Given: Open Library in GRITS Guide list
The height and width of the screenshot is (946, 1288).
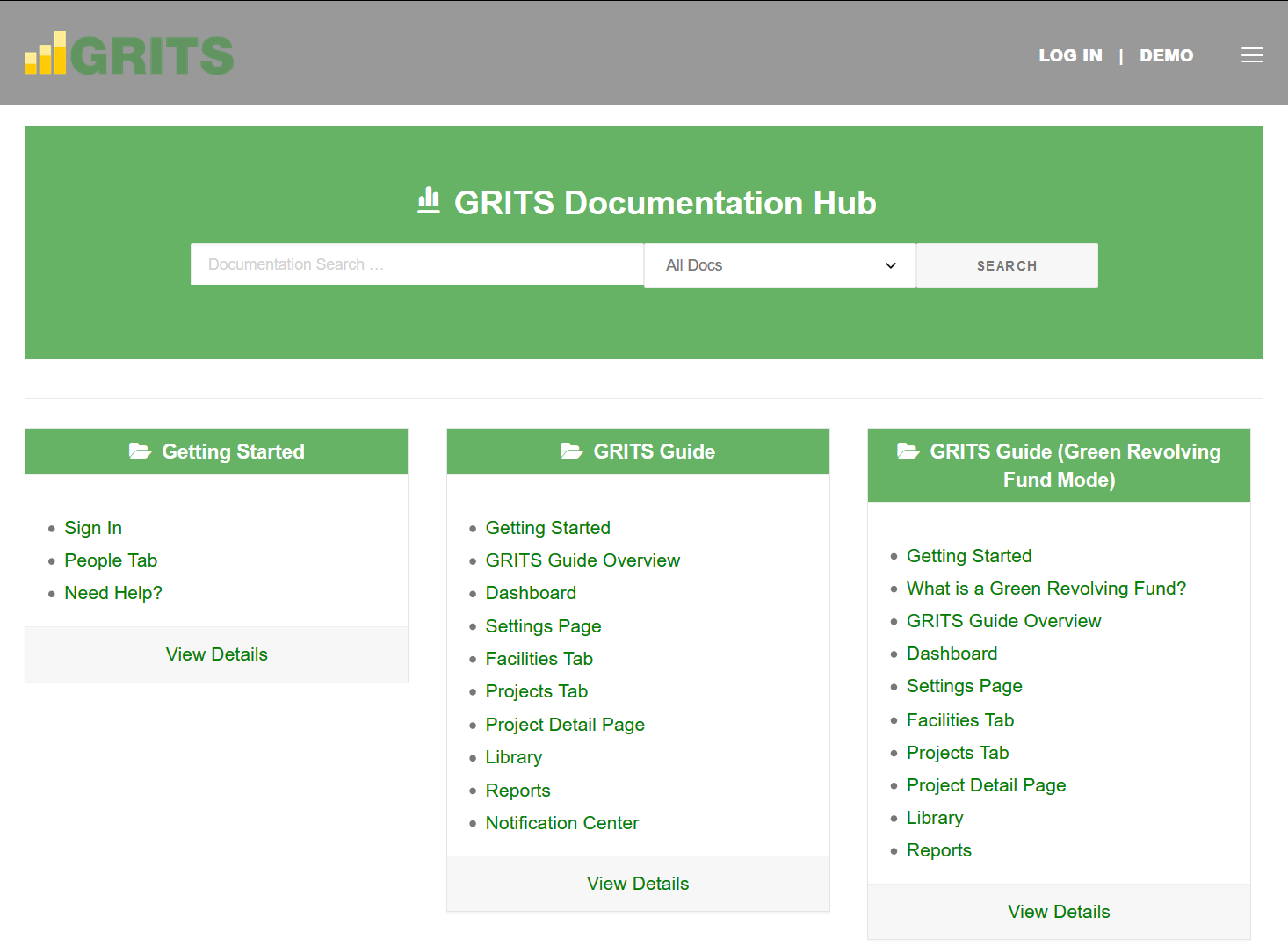Looking at the screenshot, I should (x=514, y=757).
